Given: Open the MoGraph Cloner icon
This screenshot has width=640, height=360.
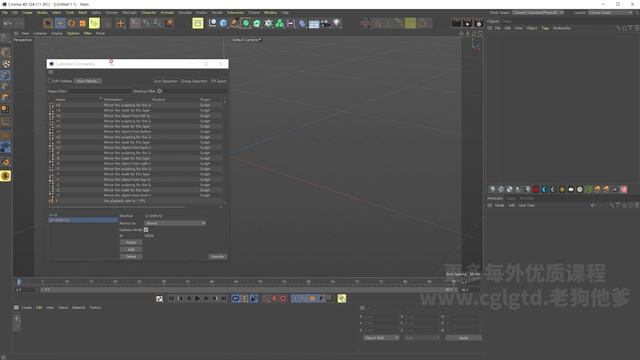Looking at the screenshot, I should click(x=268, y=23).
